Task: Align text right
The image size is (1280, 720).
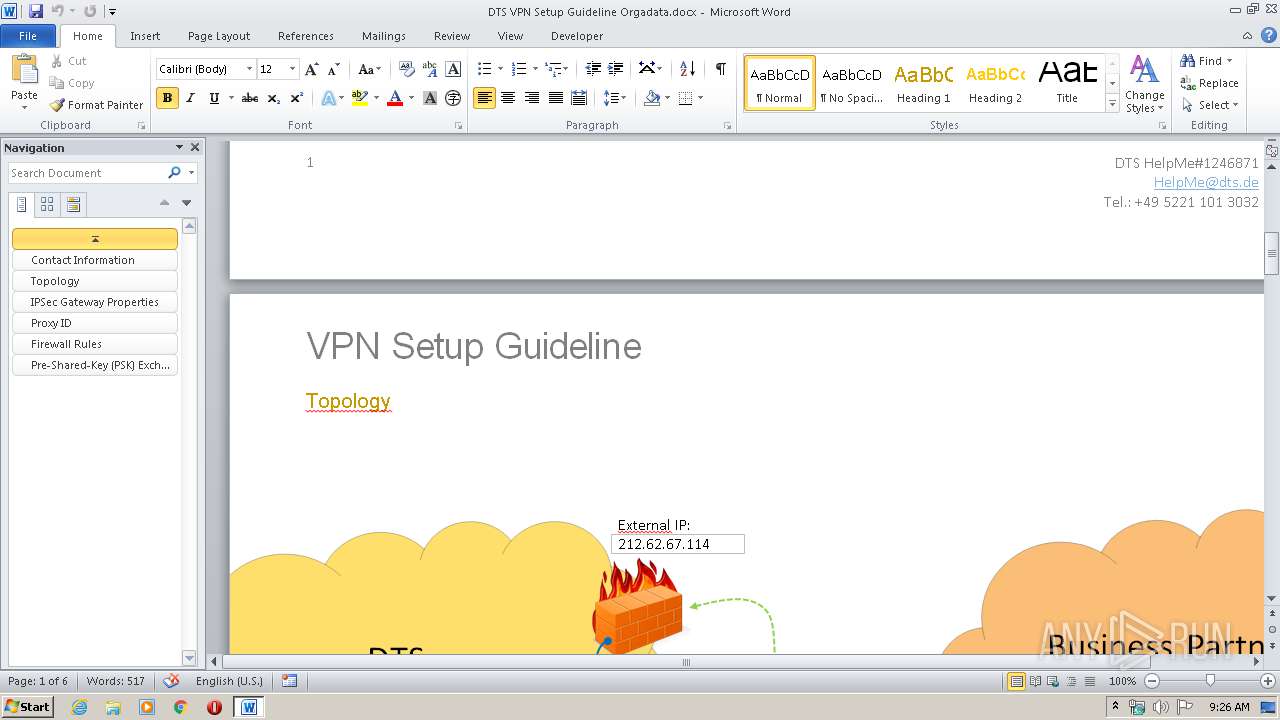Action: 532,98
